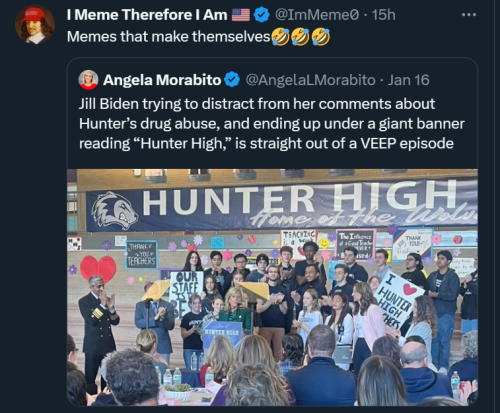Open Angela Morabito display name link
Screen dimensions: 500x413
click(x=162, y=80)
